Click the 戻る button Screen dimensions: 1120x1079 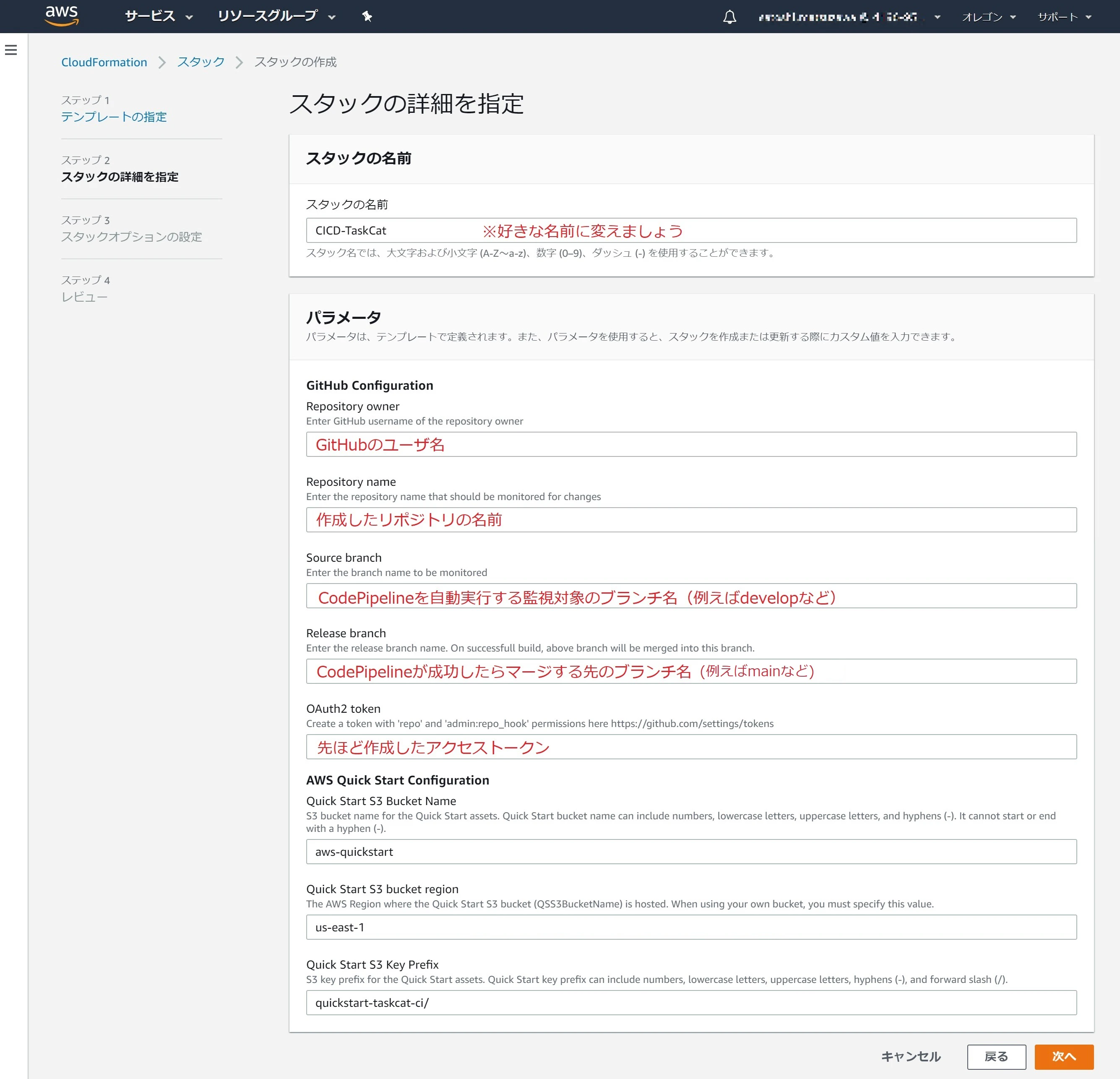(997, 1057)
